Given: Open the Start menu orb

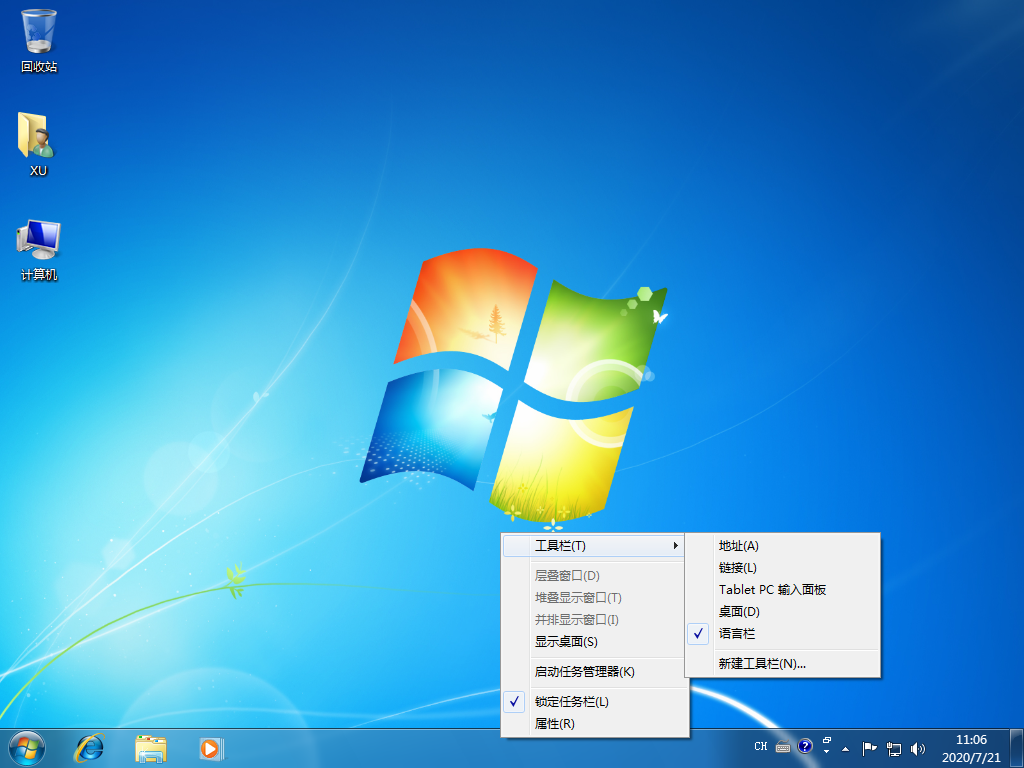Looking at the screenshot, I should (26, 747).
